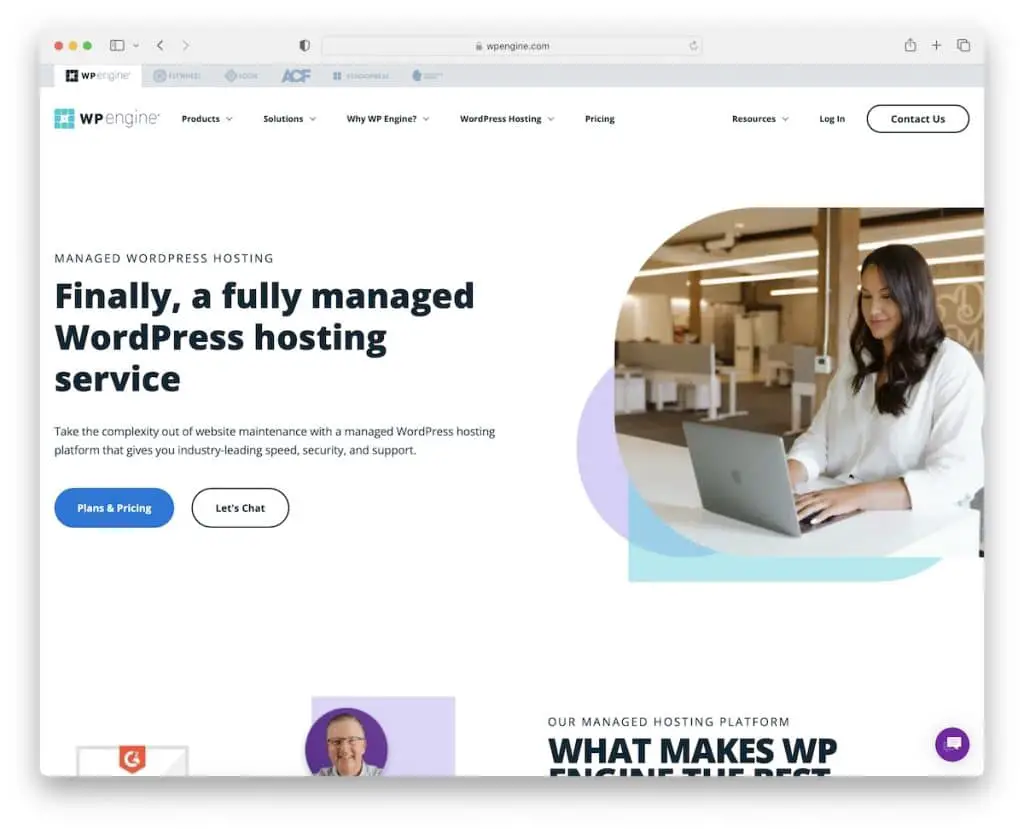This screenshot has width=1024, height=829.
Task: Switch to the Flywheel brand tab
Action: click(177, 76)
